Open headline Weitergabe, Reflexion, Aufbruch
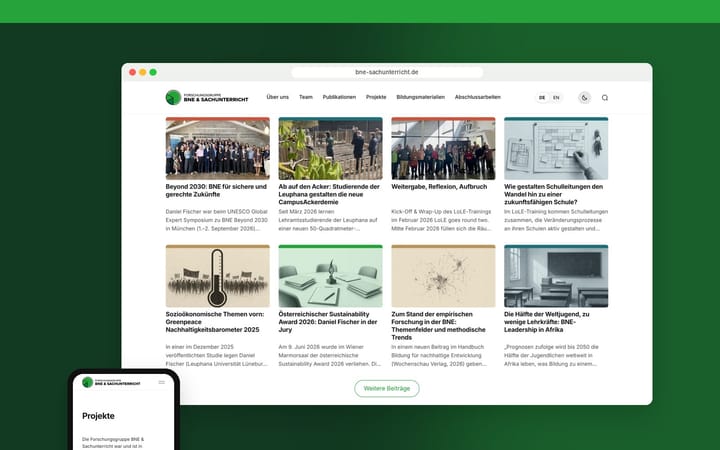Image resolution: width=720 pixels, height=450 pixels. click(x=439, y=187)
